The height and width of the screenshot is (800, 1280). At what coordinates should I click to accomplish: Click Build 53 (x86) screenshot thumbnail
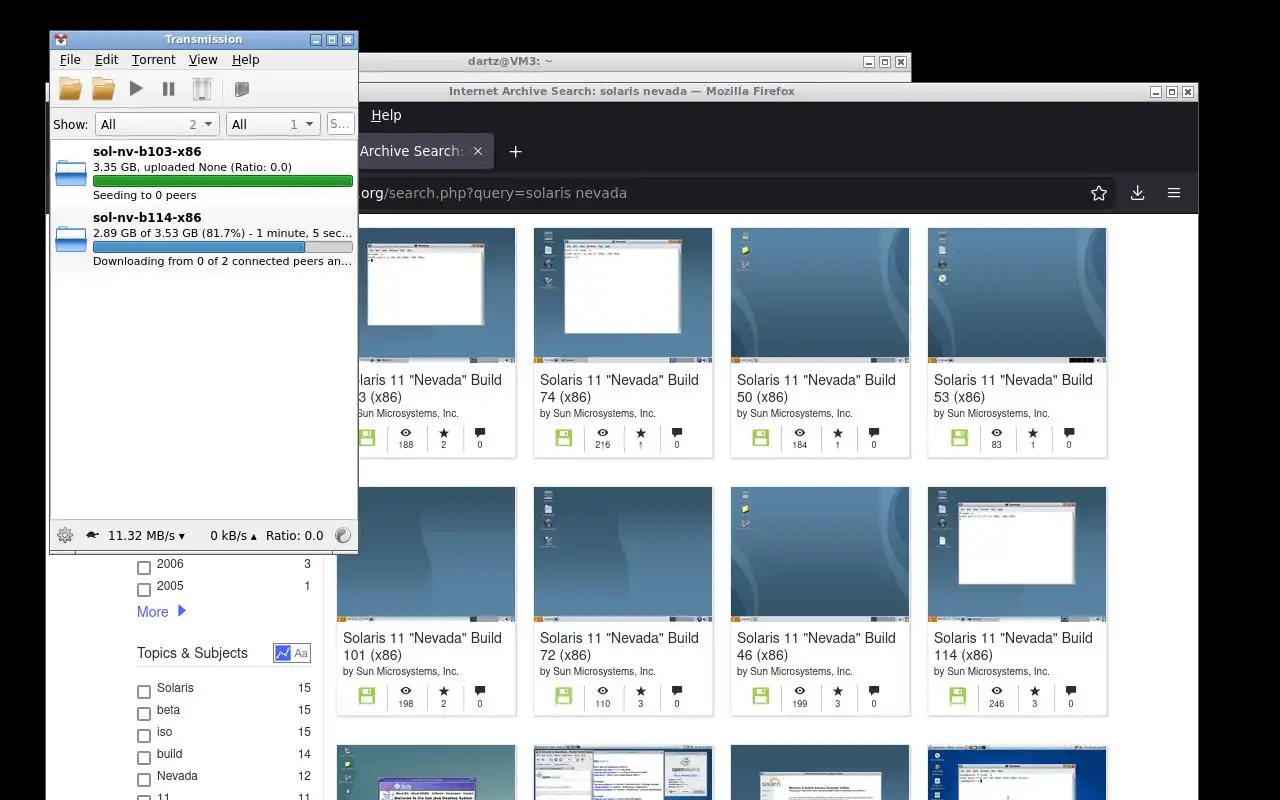tap(1017, 295)
